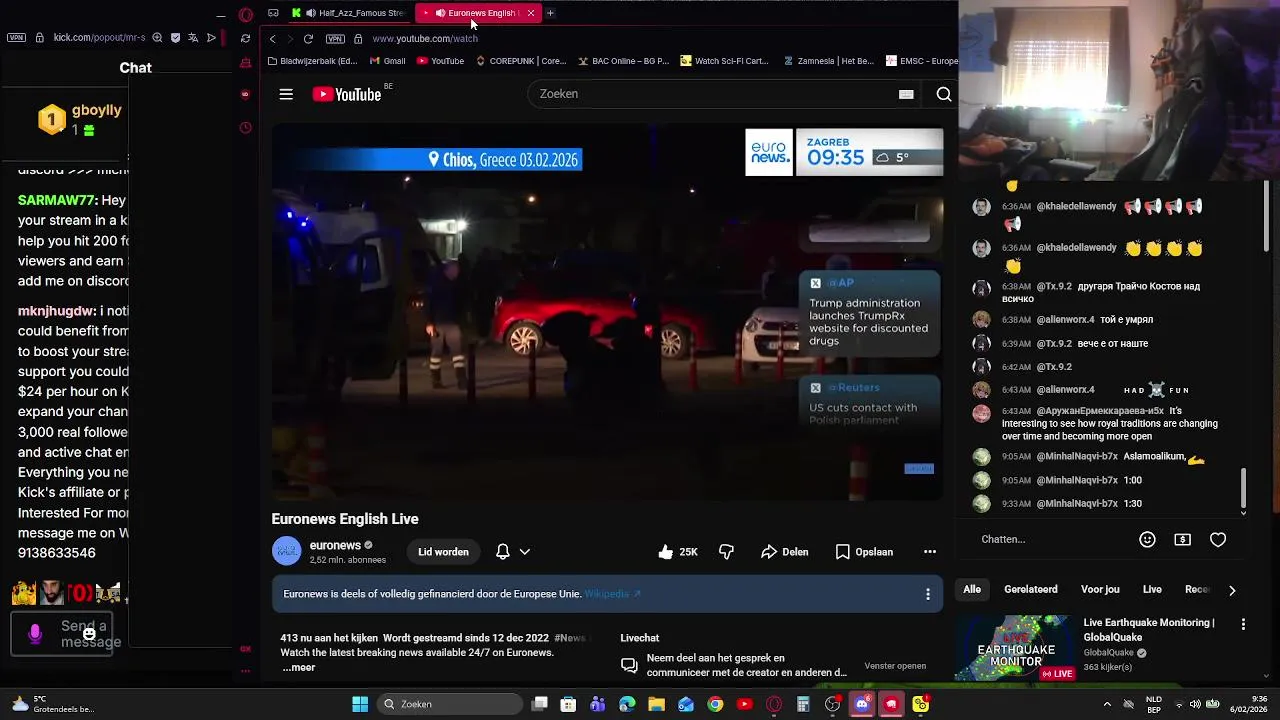Follow the Wikipedia link in info banner
The width and height of the screenshot is (1280, 720).
[612, 594]
